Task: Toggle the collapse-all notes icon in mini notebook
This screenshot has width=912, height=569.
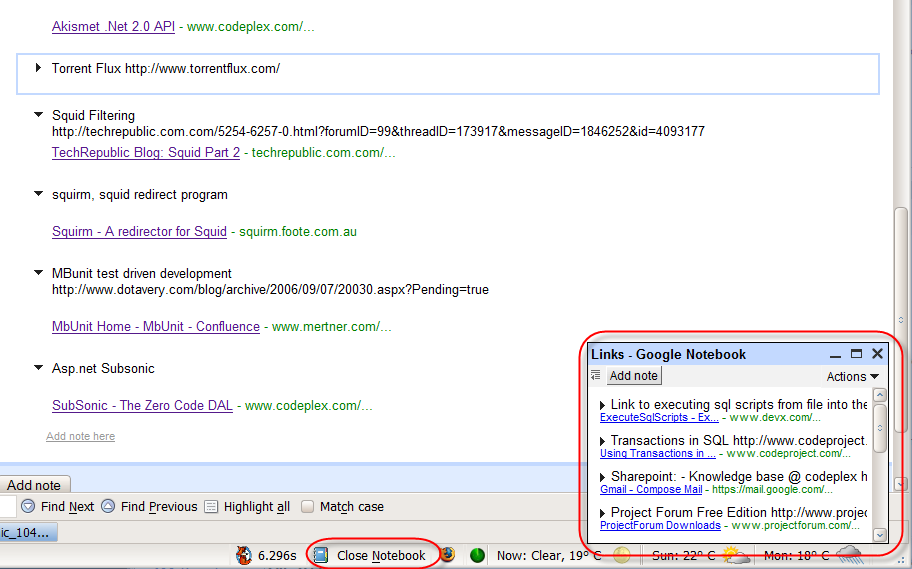Action: point(596,376)
